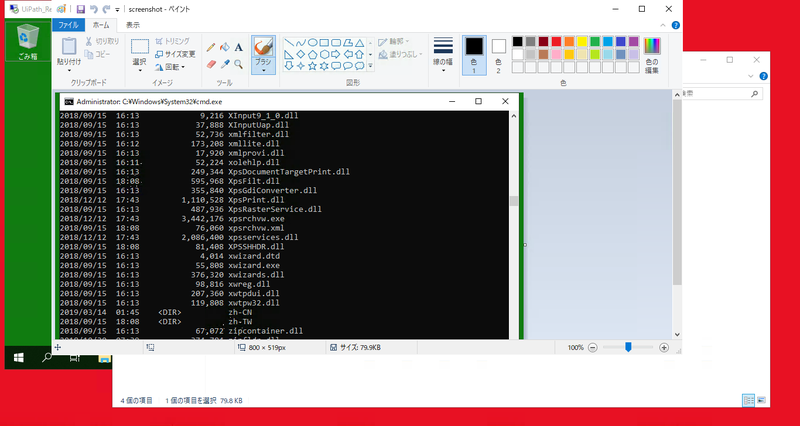Open the Outline (輪郭) dropdown
Screen dimensions: 800x426
point(394,41)
